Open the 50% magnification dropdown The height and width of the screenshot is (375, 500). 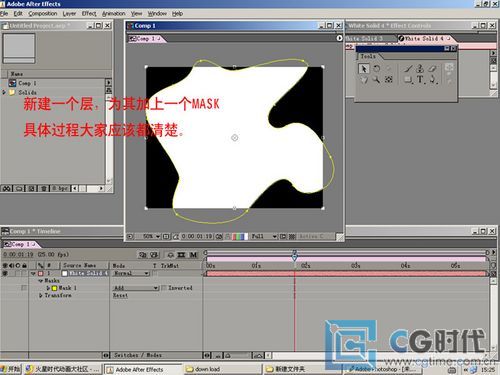coord(151,236)
